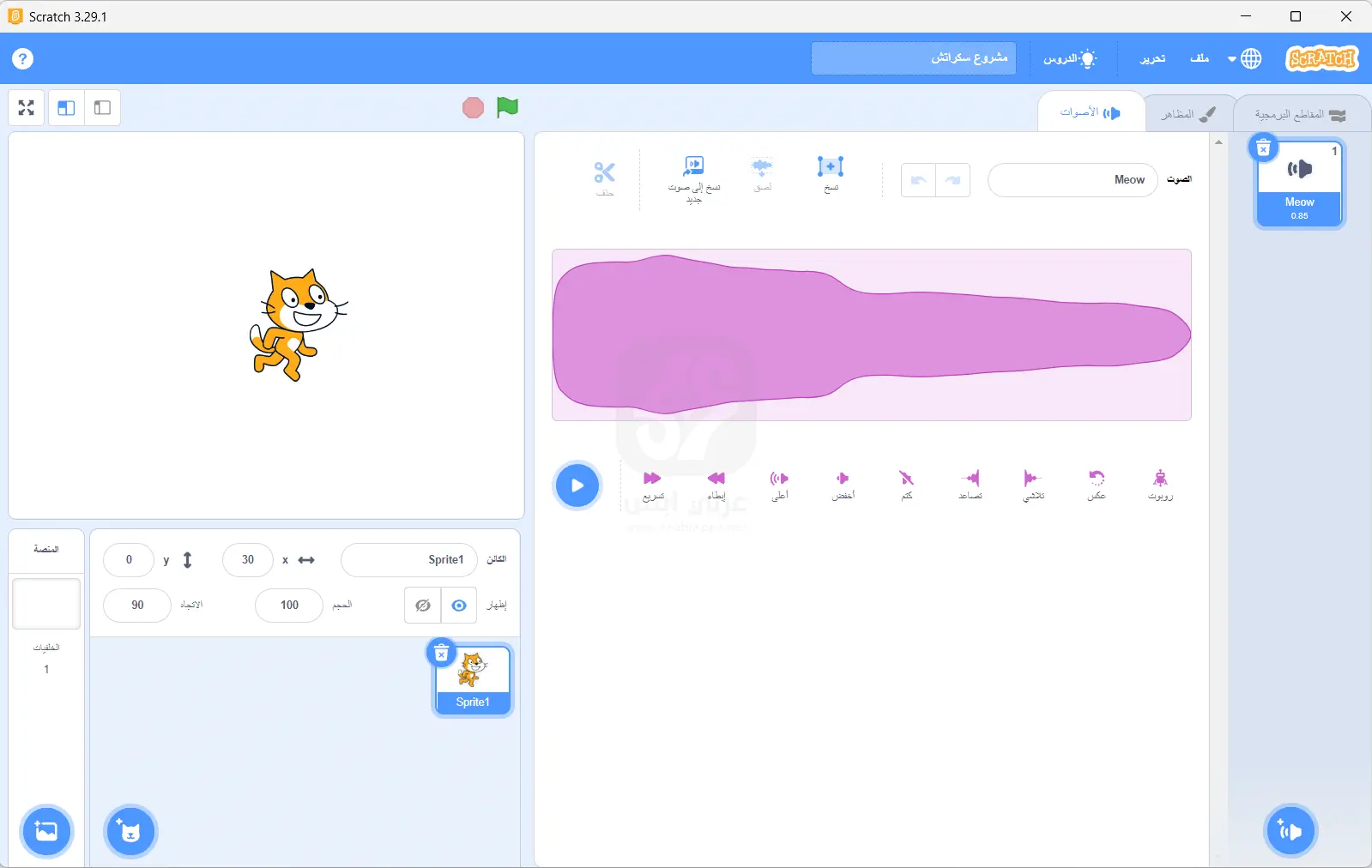Click inside the Meow waveform area
1372x868 pixels.
[871, 335]
